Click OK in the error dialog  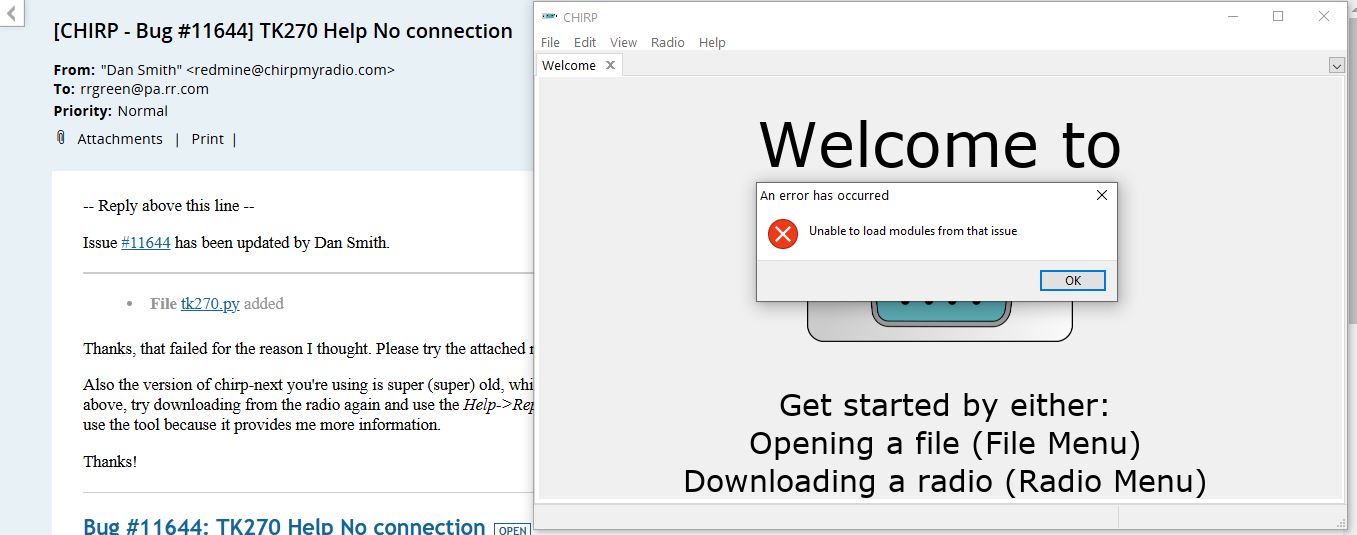click(1072, 280)
